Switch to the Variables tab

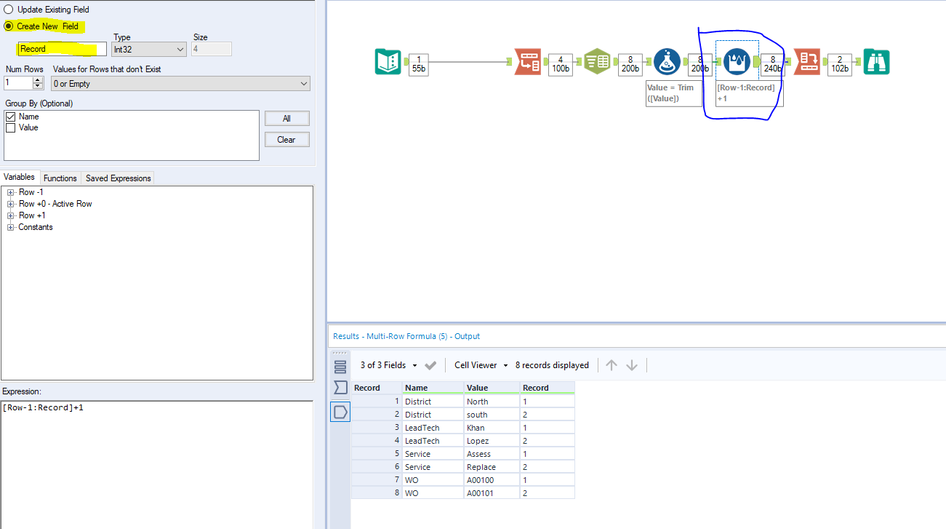(x=19, y=177)
